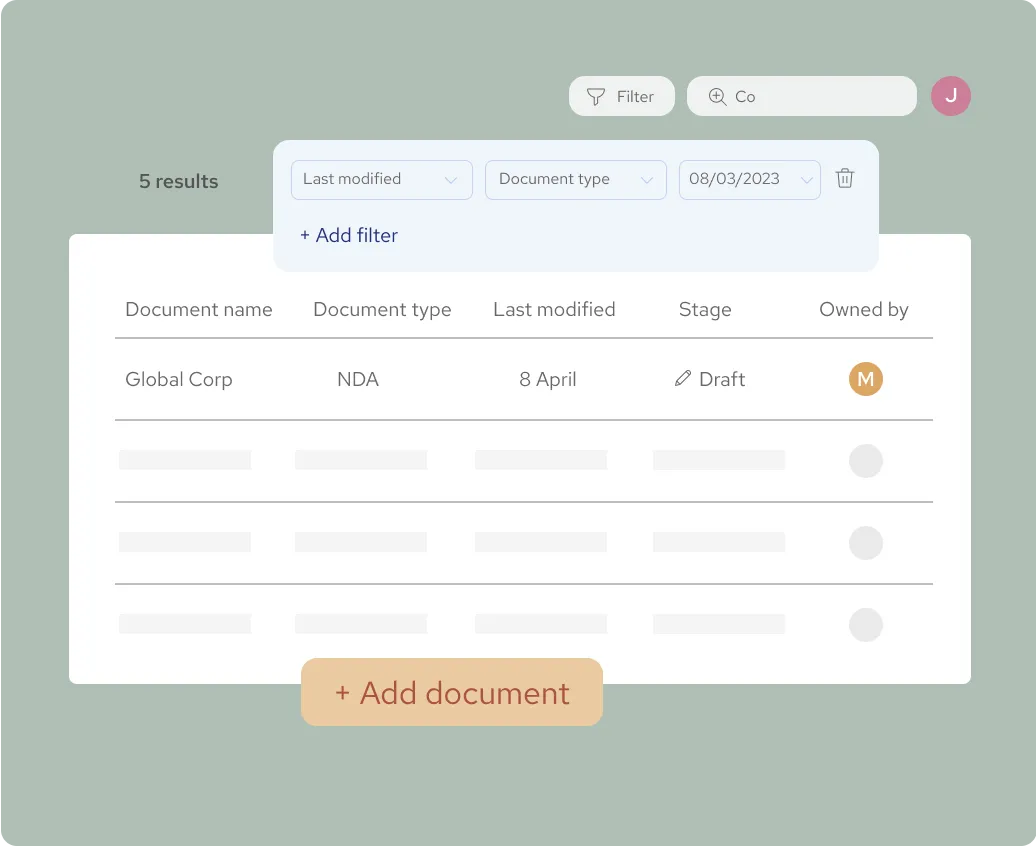Click the bottom row's empty avatar circle
1036x846 pixels.
click(x=866, y=625)
